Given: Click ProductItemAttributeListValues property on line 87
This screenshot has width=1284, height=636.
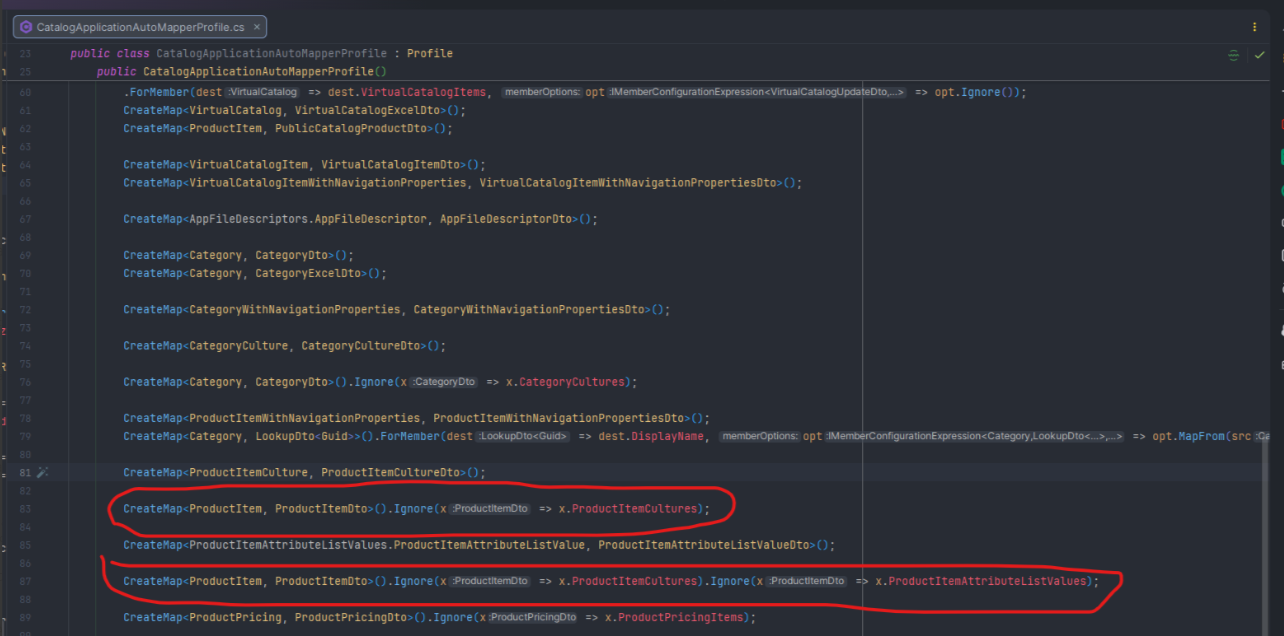Looking at the screenshot, I should click(986, 581).
